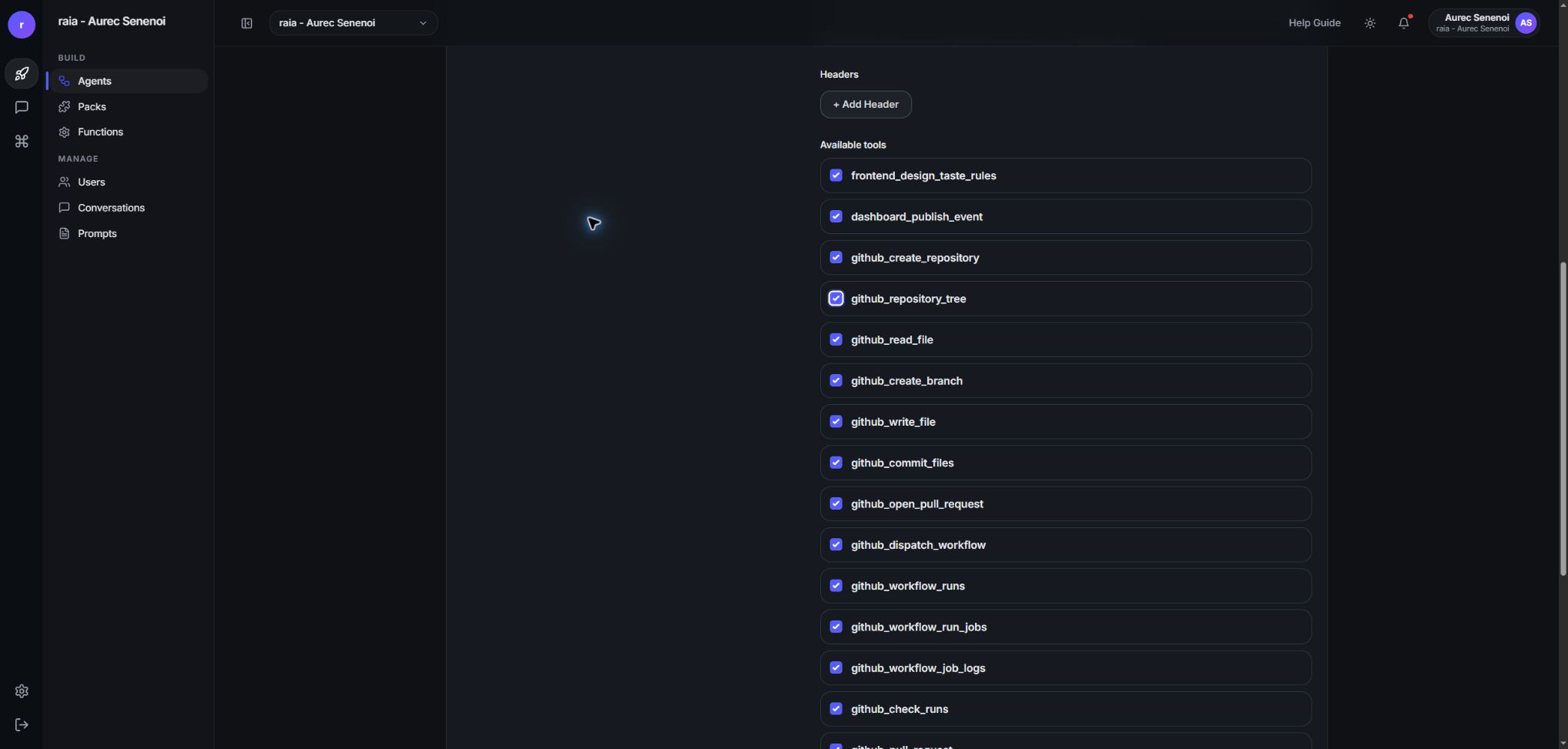Go to Users under Manage
Viewport: 1568px width, 749px height.
click(x=127, y=182)
